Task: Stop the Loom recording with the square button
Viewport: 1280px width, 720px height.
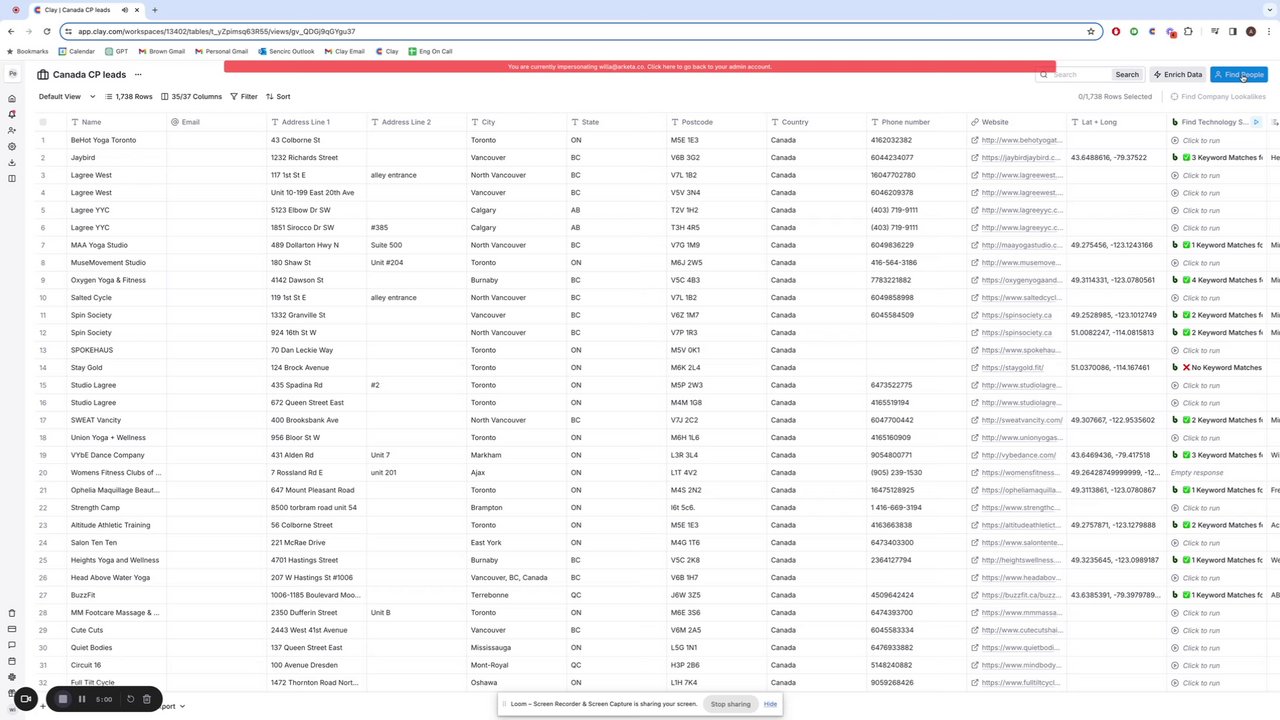Action: (62, 699)
